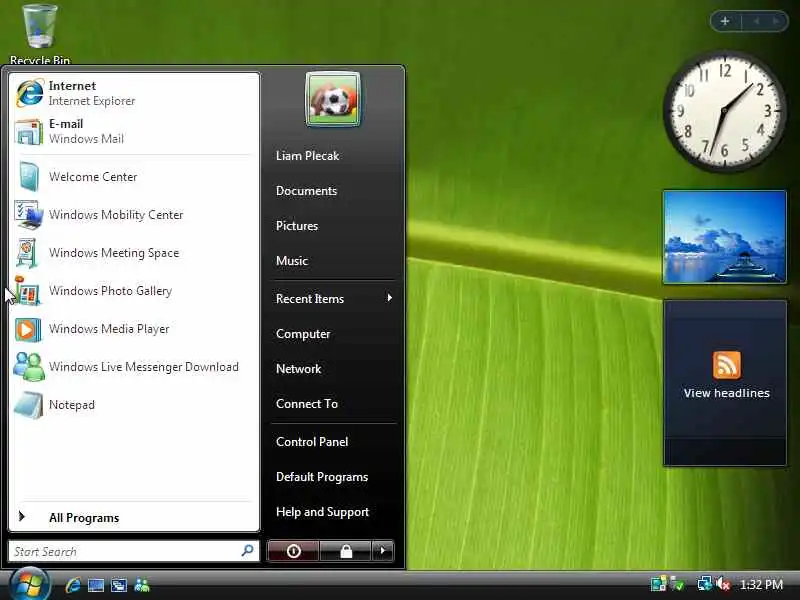Click the magnifier search icon

pos(247,551)
